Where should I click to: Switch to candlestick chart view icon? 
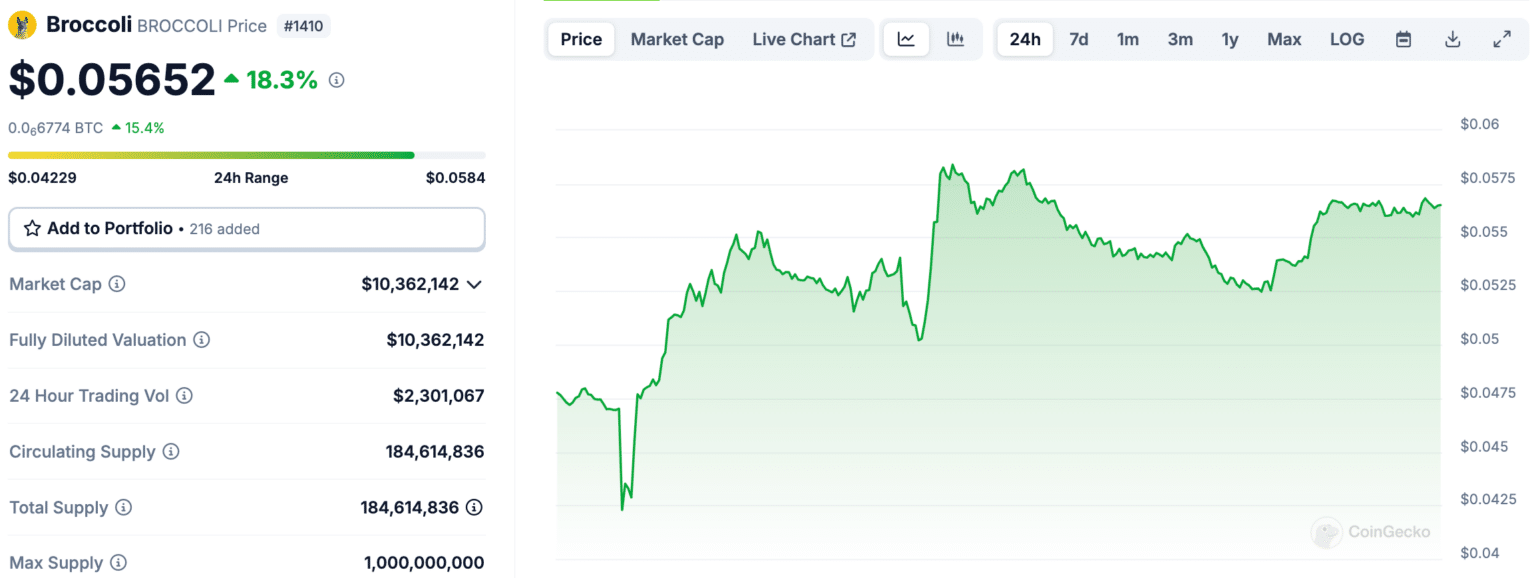(955, 39)
